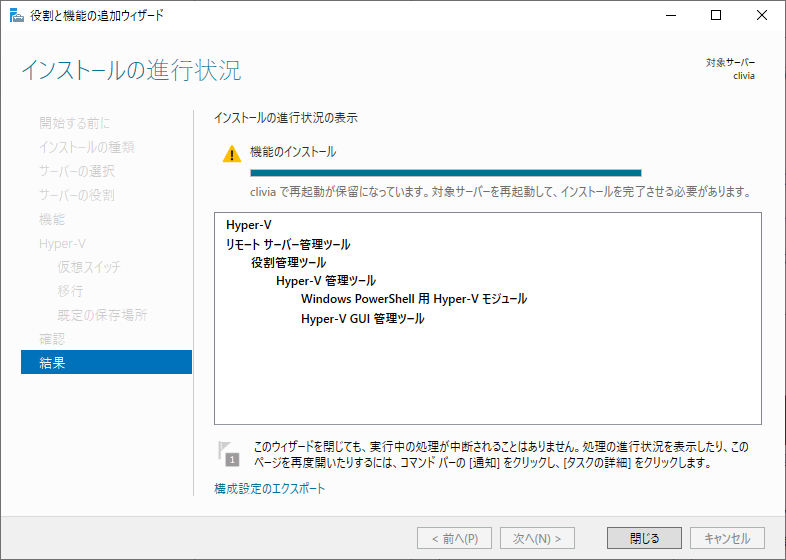Click the インストールの進行状況の表示 label
Image resolution: width=786 pixels, height=560 pixels.
pyautogui.click(x=286, y=118)
